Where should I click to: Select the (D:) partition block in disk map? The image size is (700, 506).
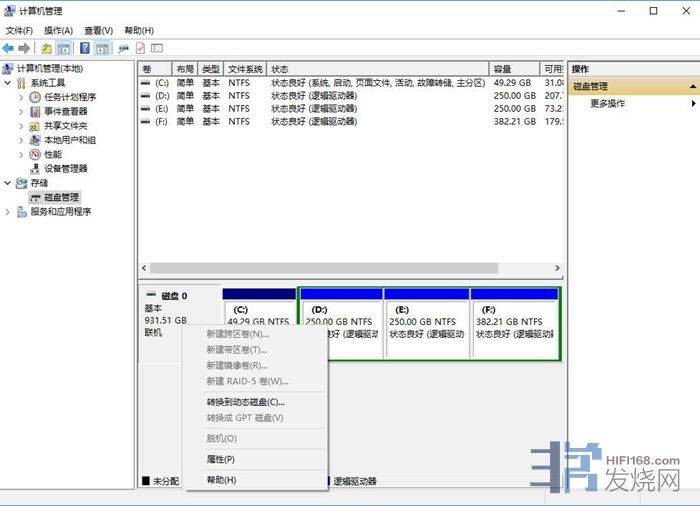[340, 322]
